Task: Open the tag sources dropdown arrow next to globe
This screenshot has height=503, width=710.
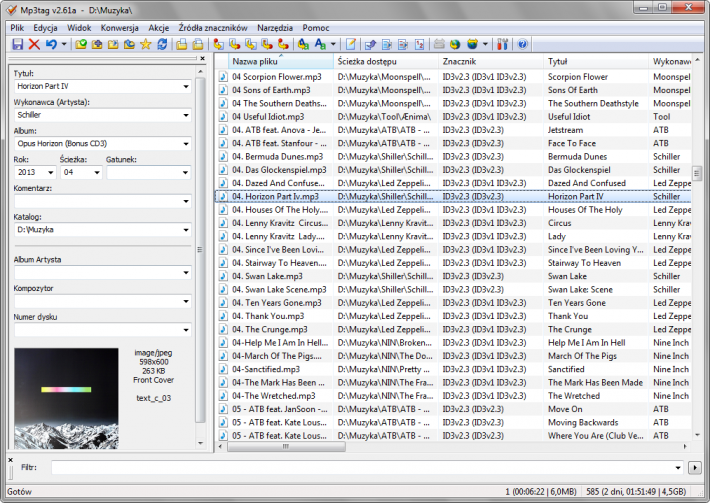Action: pyautogui.click(x=485, y=44)
